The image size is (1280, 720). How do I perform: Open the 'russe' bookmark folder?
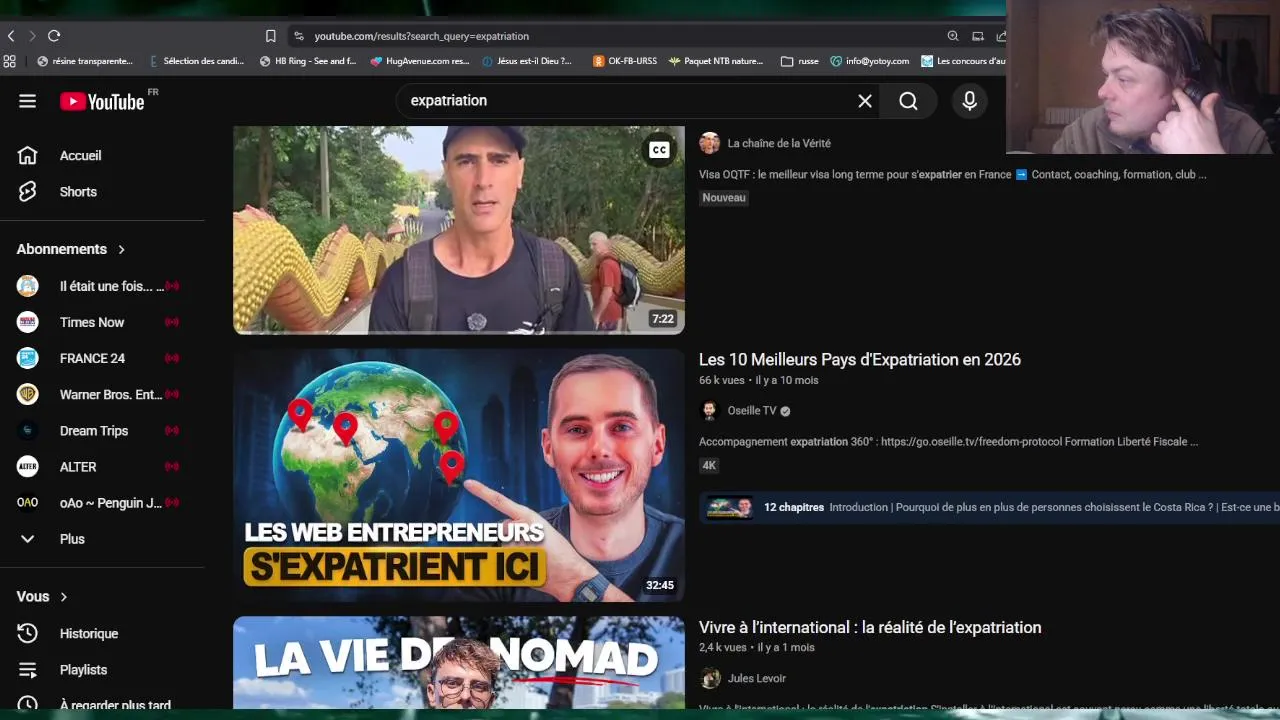[800, 61]
